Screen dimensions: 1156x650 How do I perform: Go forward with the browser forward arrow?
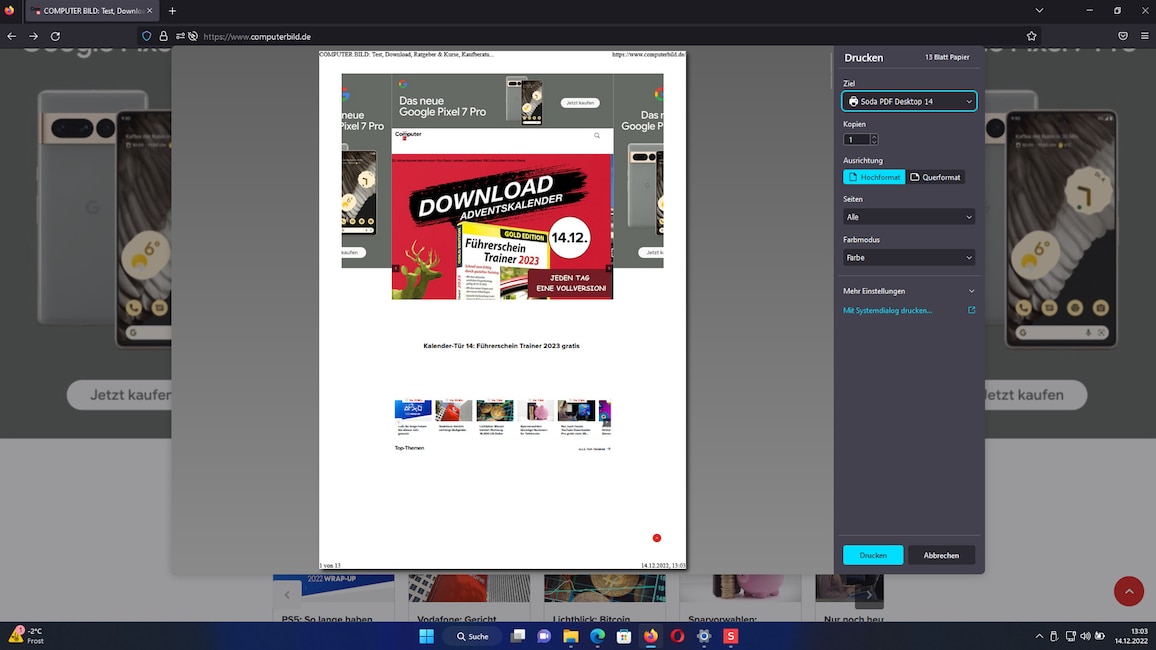point(33,36)
